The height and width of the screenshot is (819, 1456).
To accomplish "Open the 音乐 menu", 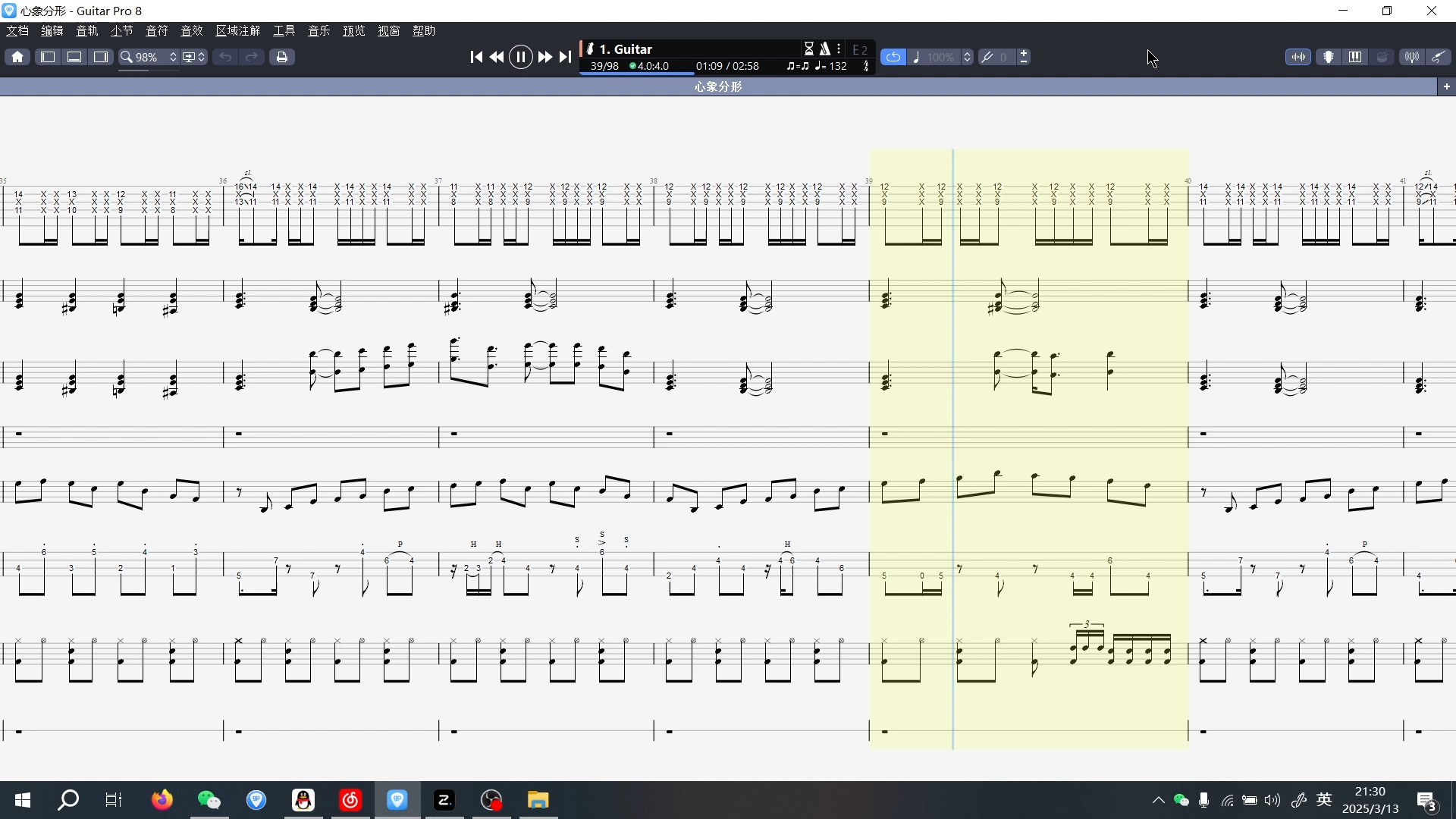I will (319, 31).
